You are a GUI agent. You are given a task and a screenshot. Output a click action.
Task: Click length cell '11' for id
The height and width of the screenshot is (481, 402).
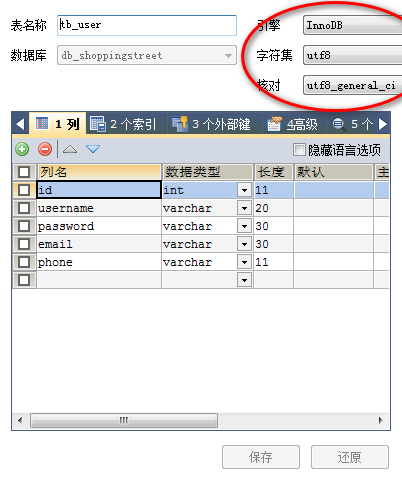coord(274,190)
